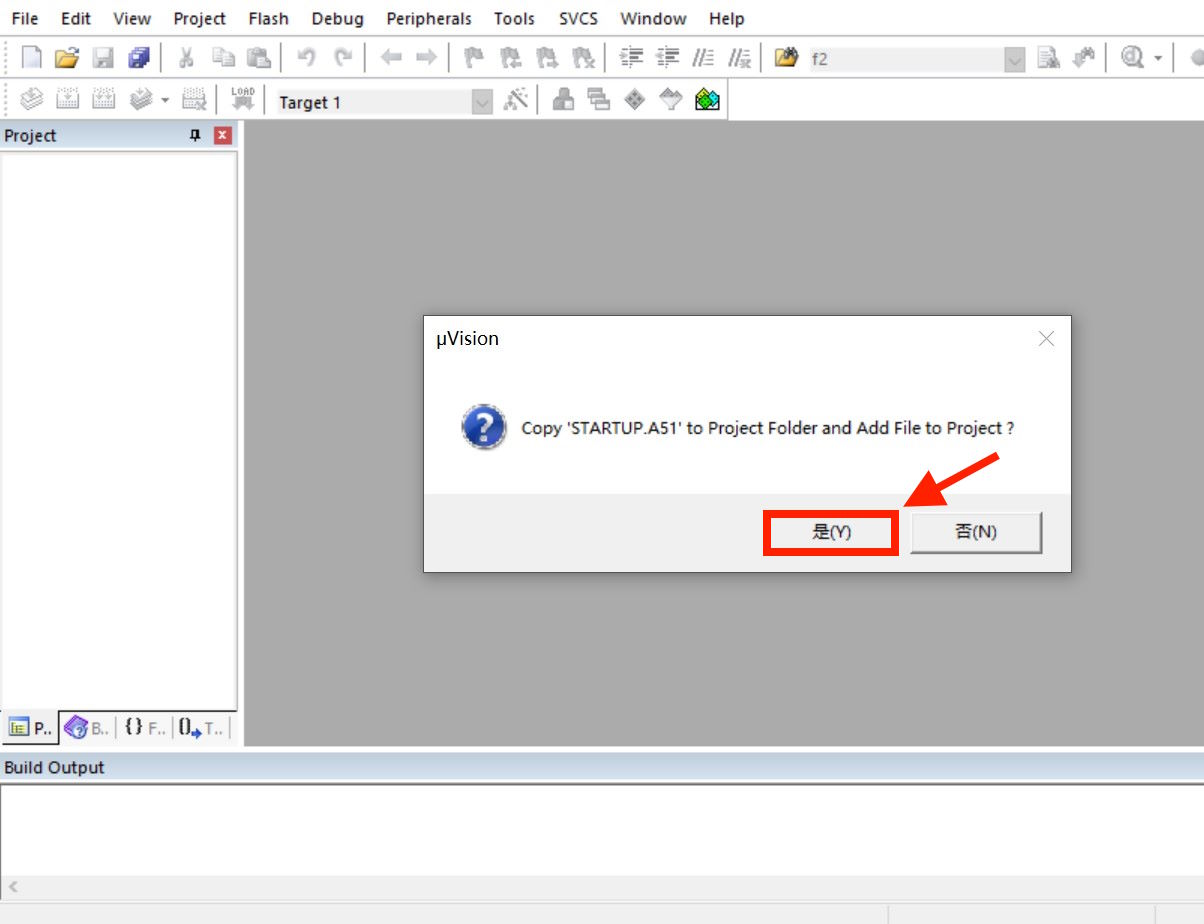Viewport: 1204px width, 924px height.
Task: Uncomment the selected lines
Action: [x=740, y=58]
